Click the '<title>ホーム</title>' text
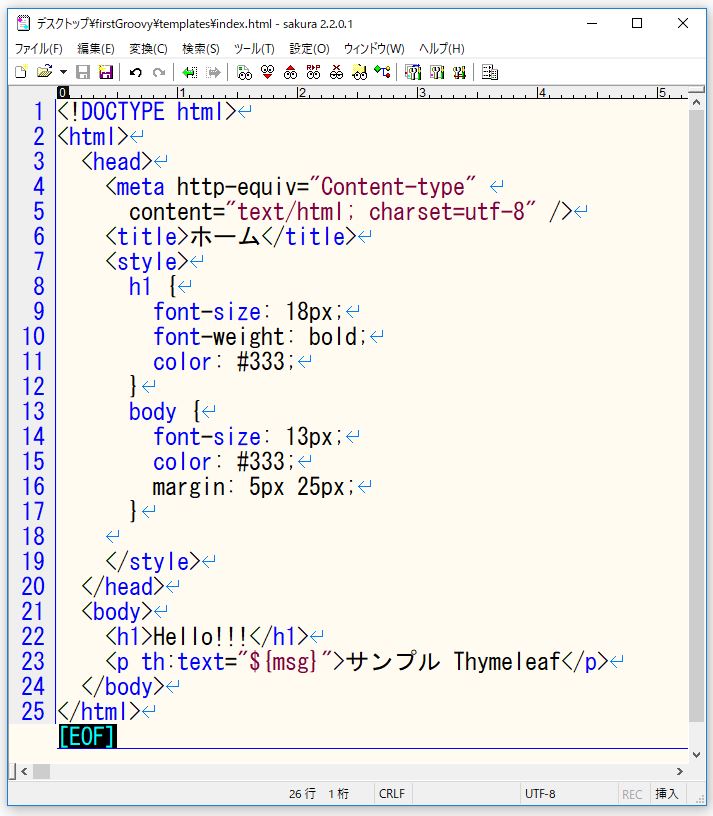The height and width of the screenshot is (816, 713). (231, 237)
